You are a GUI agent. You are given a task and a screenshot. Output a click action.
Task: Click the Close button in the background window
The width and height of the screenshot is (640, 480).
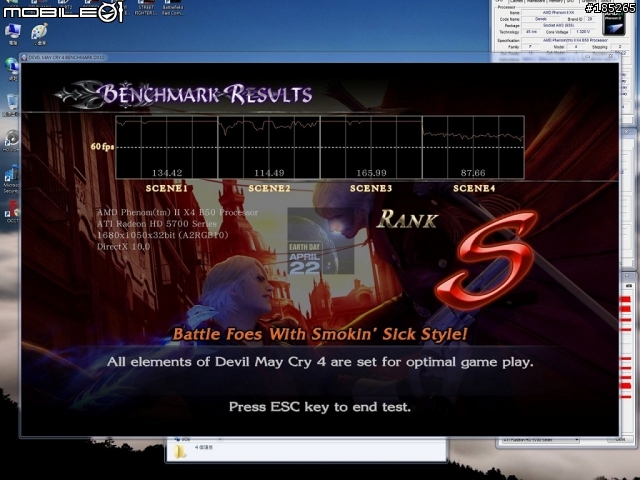click(x=620, y=440)
